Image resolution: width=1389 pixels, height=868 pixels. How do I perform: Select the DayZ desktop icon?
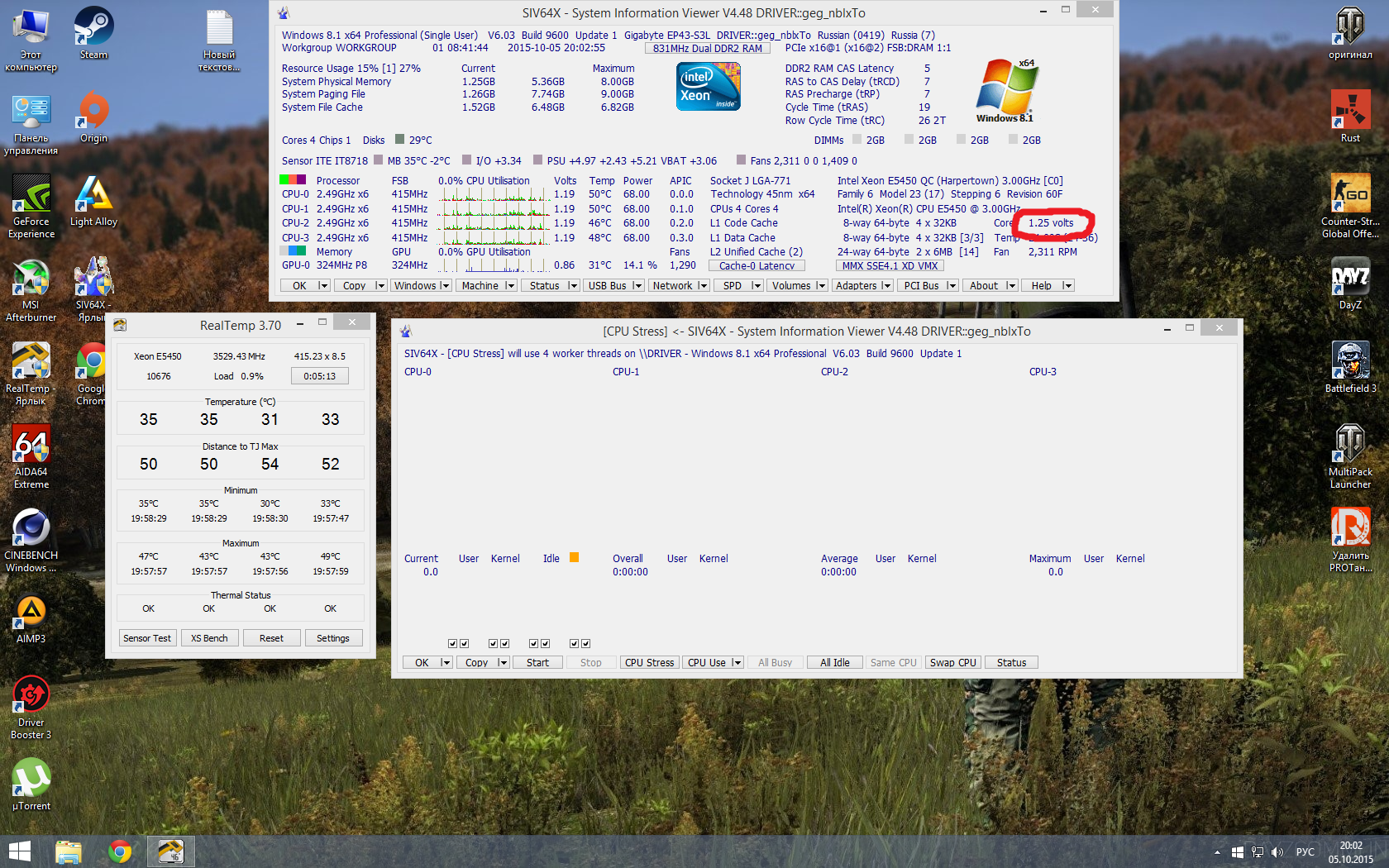pyautogui.click(x=1350, y=284)
